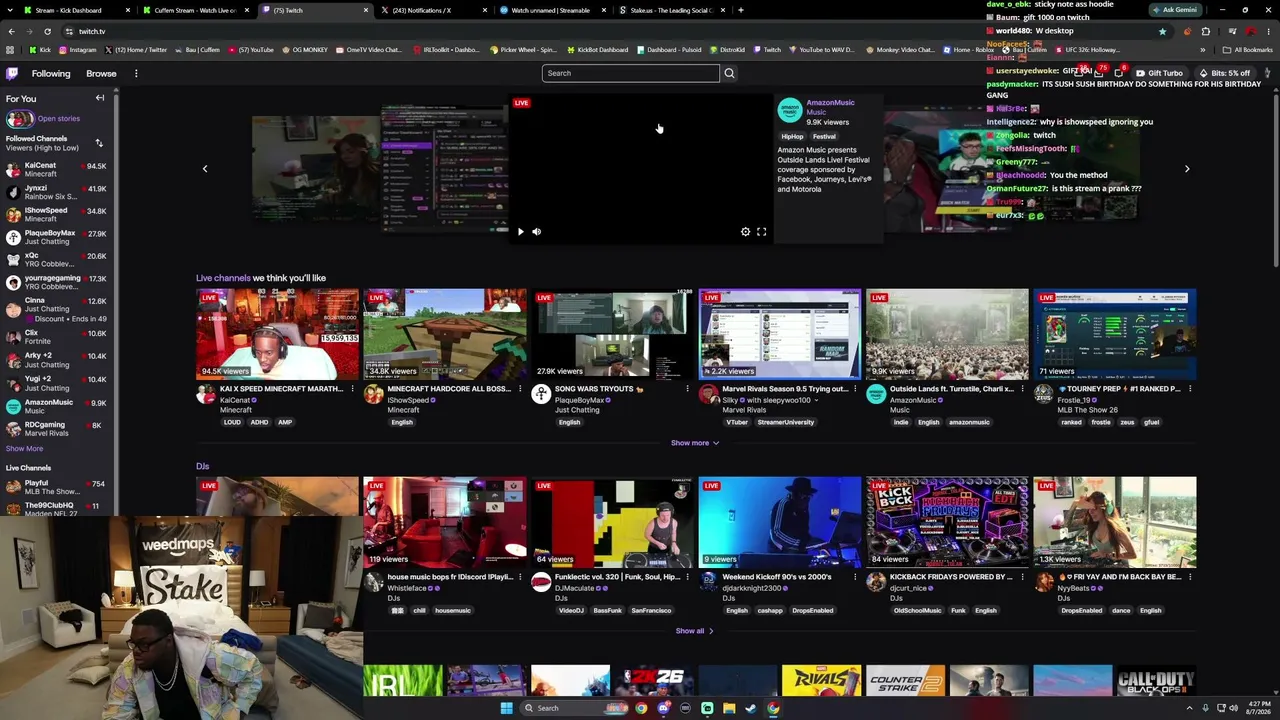Click the Windows taskbar search box
Screen dimensions: 1280x720
(574, 708)
